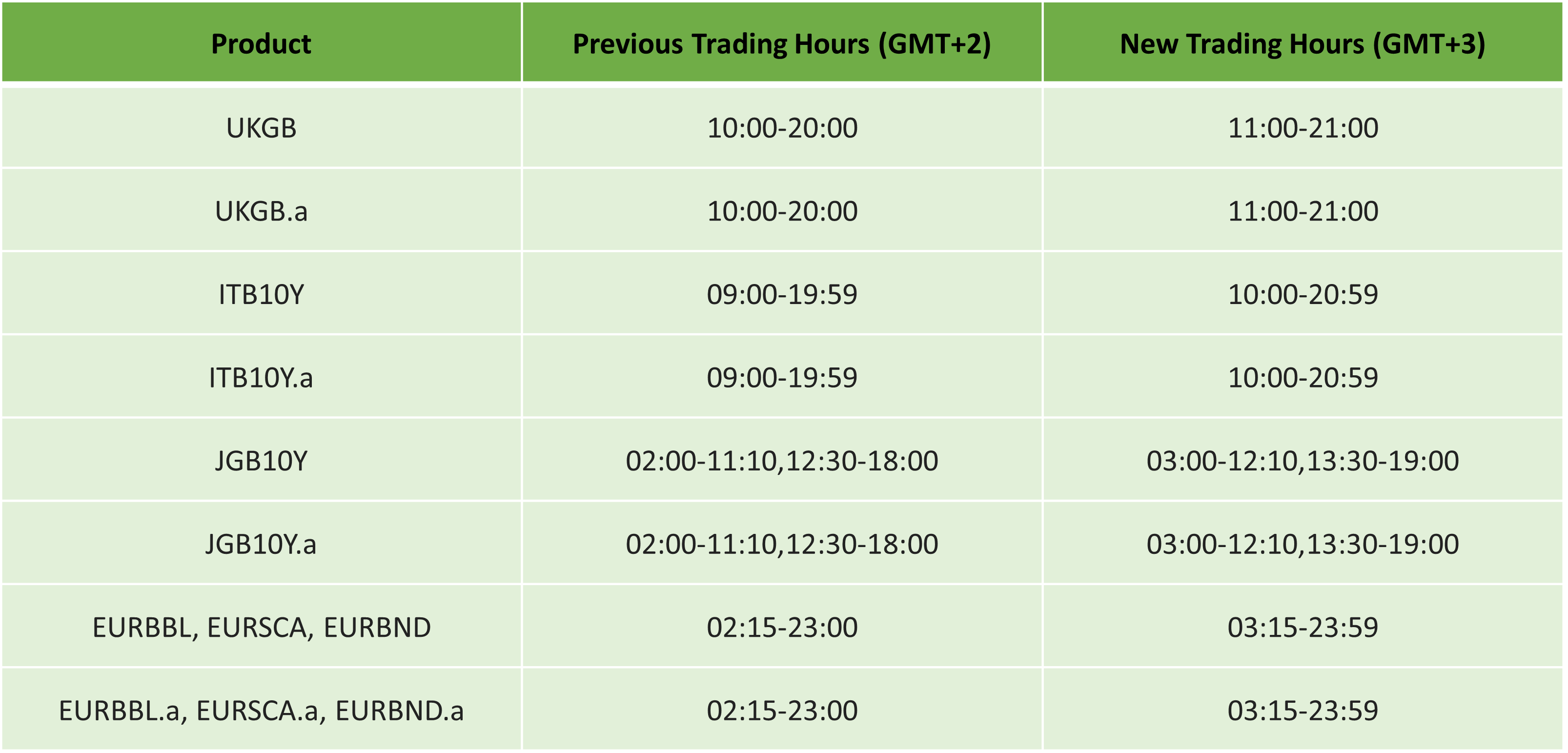This screenshot has height=753, width=1568.
Task: Select UKGB new hours 11:00-21:00
Action: [1303, 128]
